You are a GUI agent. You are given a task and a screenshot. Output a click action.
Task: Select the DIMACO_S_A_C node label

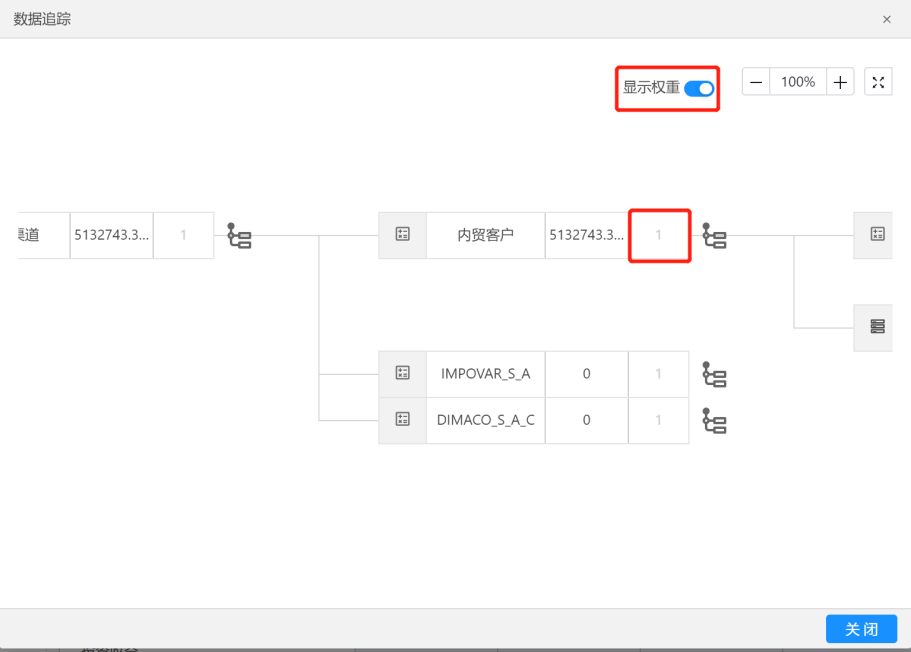(485, 420)
